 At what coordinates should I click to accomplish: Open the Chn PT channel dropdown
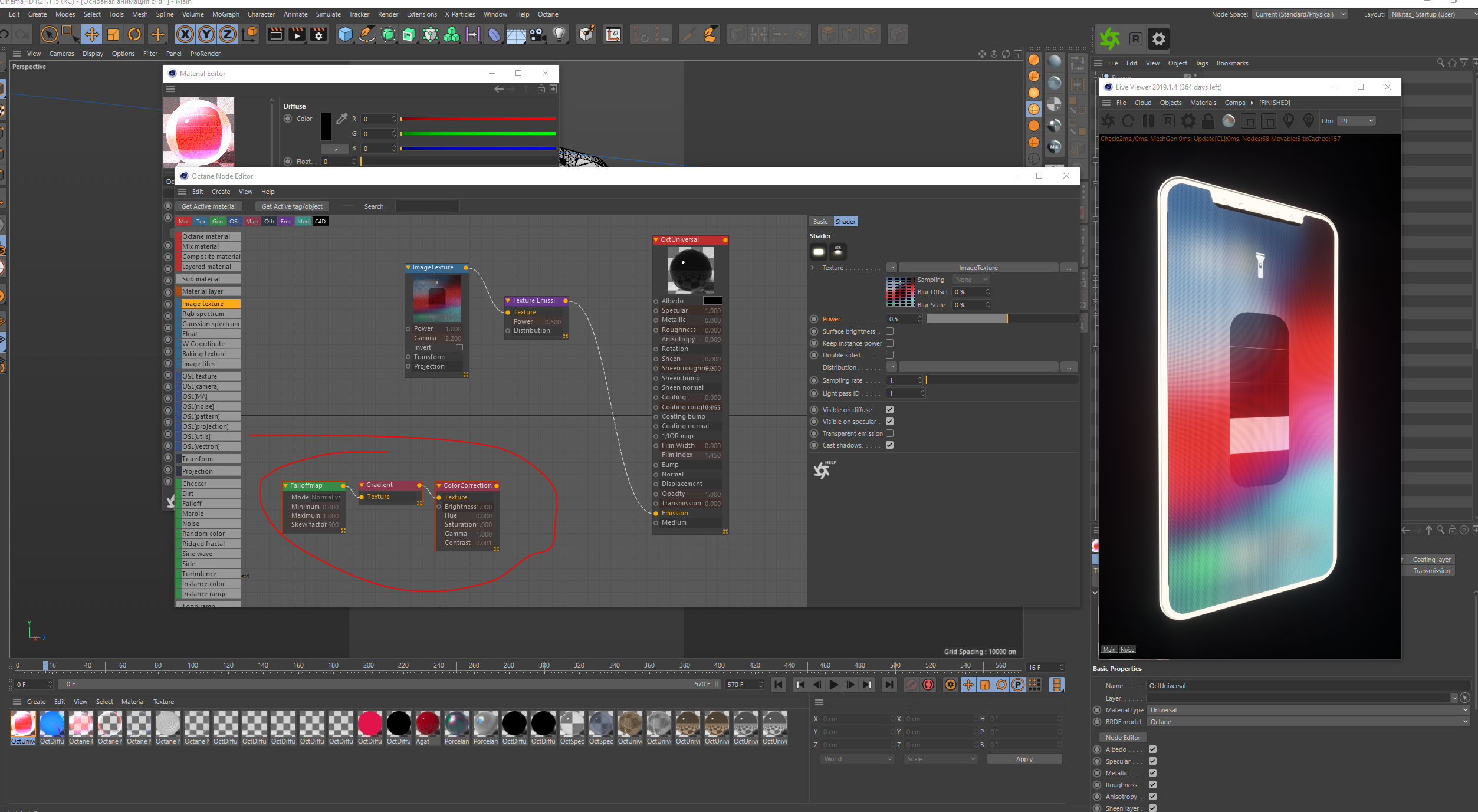pos(1356,121)
